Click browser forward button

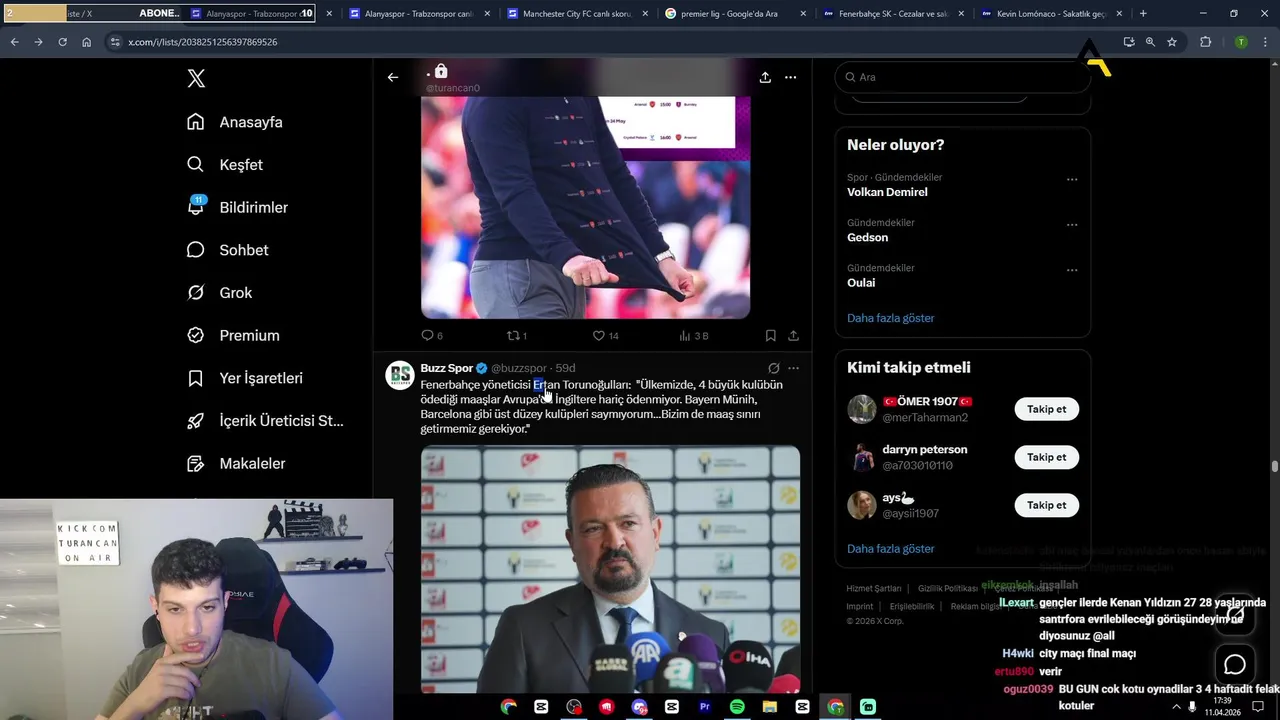(38, 42)
